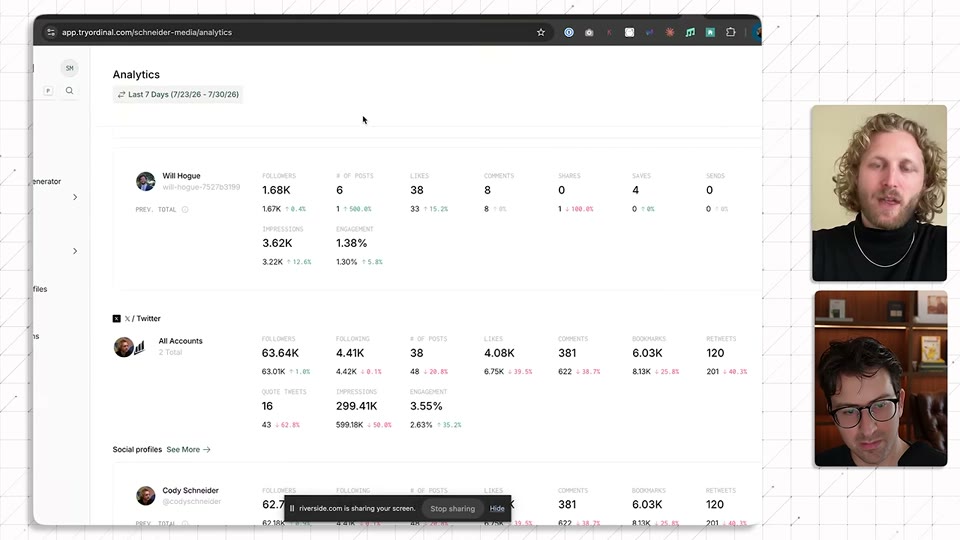Click the 'Social profiles' label

pos(137,449)
